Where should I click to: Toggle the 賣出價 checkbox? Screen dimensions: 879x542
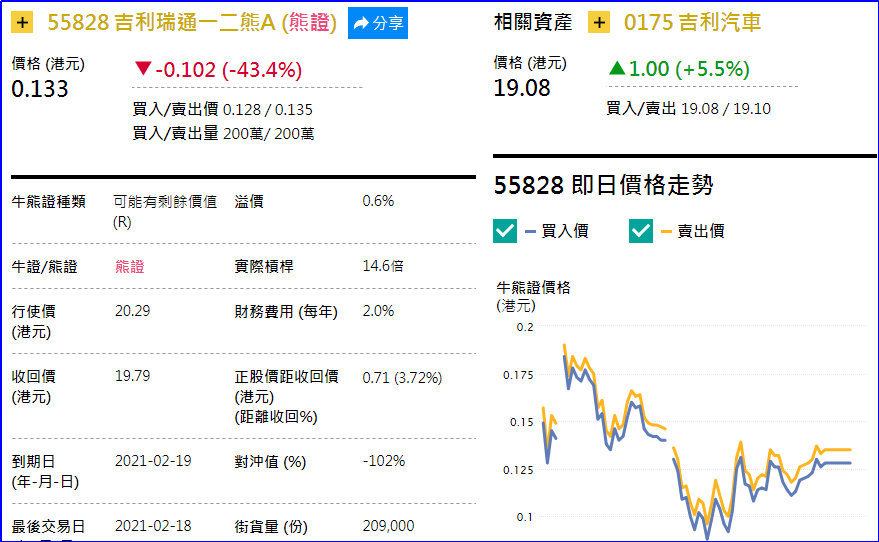coord(641,231)
